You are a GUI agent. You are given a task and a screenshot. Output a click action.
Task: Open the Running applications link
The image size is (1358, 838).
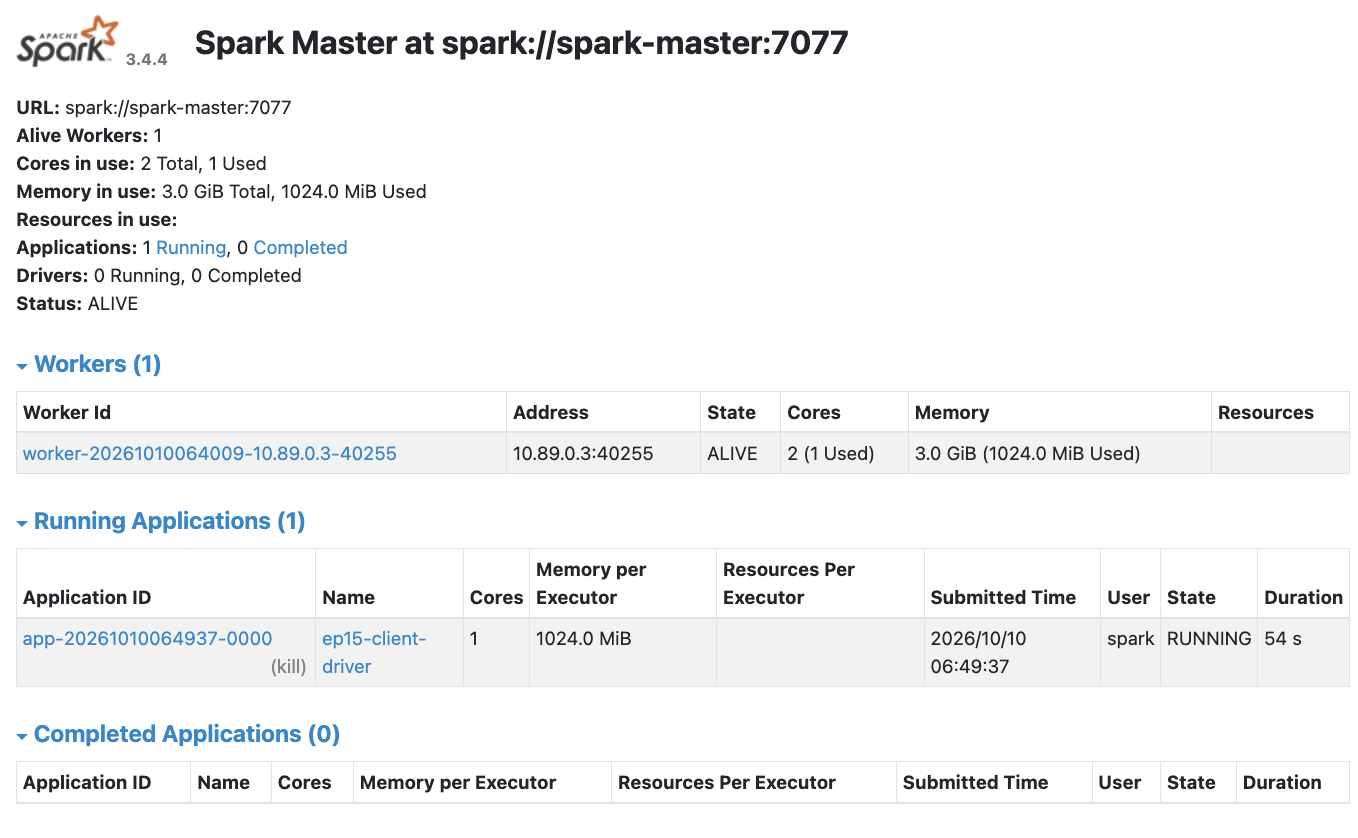(191, 247)
